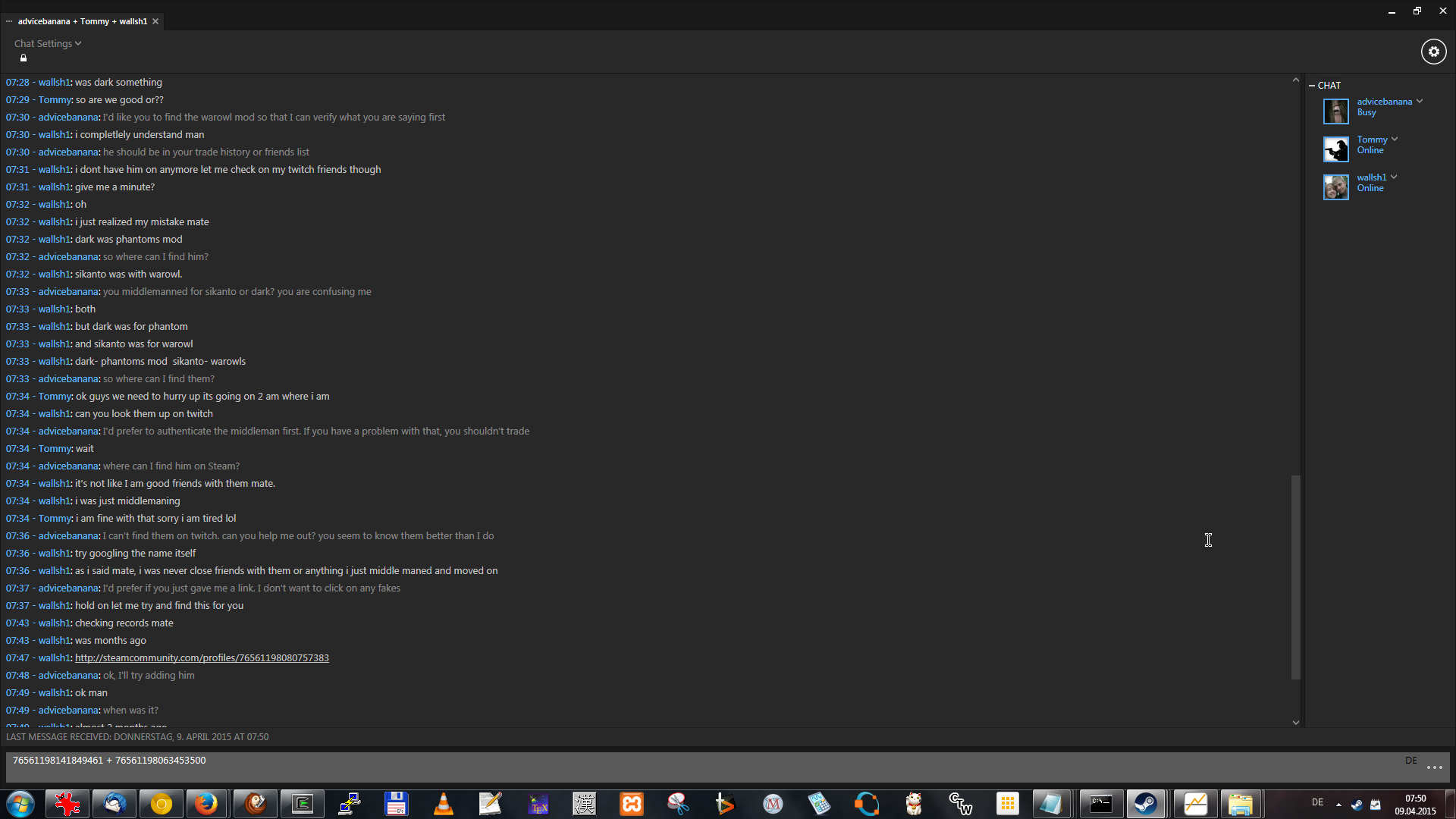Open Firefox from the taskbar
The height and width of the screenshot is (819, 1456).
[x=206, y=804]
